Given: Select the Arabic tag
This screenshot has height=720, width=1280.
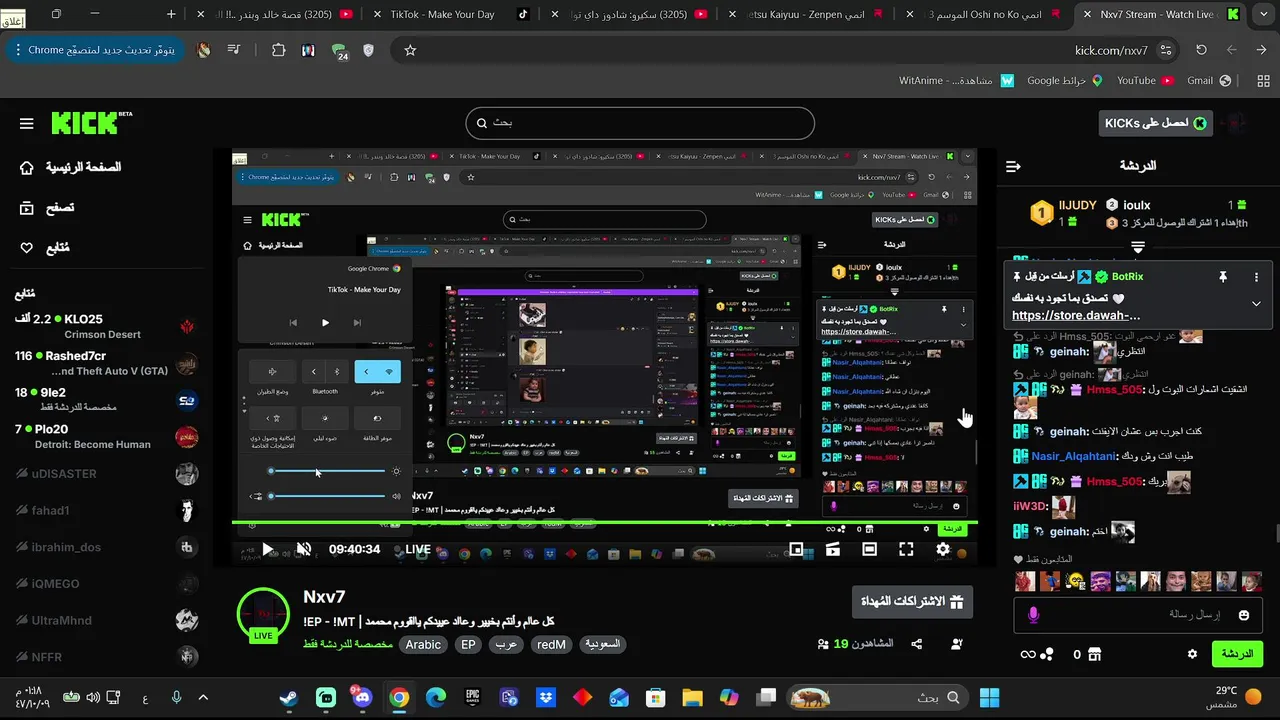Looking at the screenshot, I should coord(423,645).
